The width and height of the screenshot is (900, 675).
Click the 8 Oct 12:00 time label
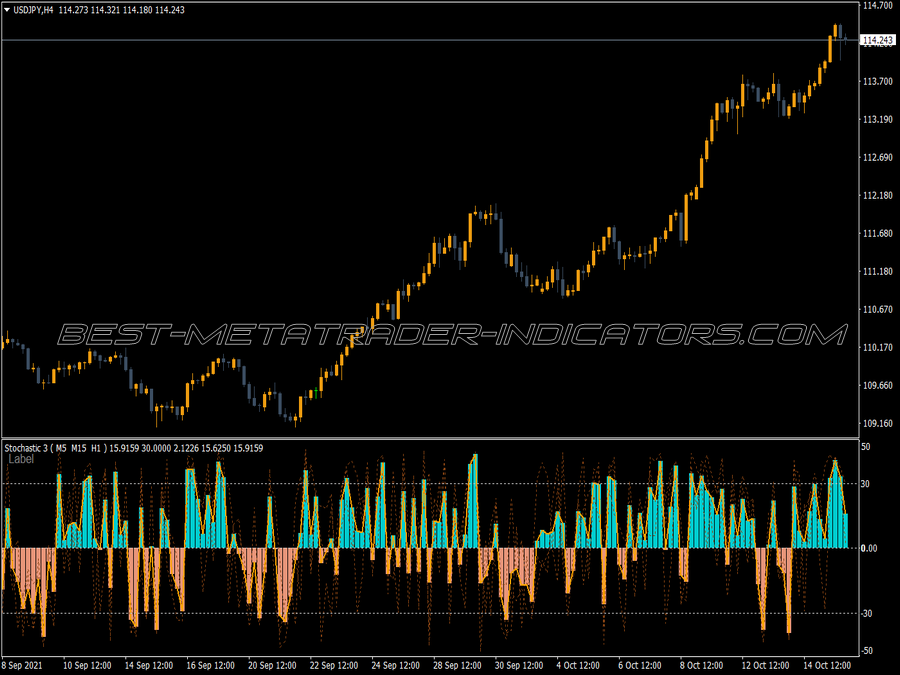[x=701, y=665]
